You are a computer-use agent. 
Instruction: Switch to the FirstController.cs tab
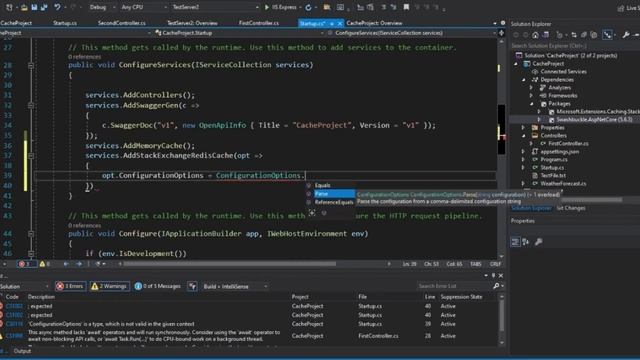(x=259, y=23)
